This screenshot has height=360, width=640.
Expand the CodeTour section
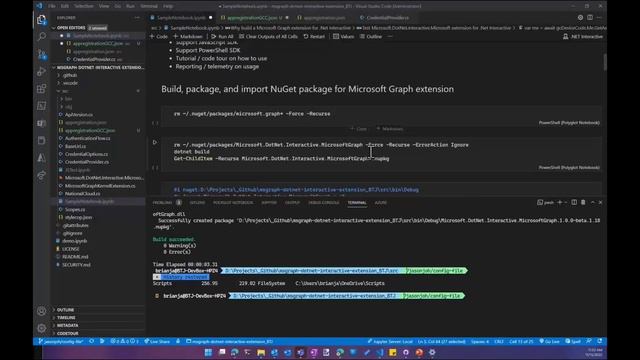pos(68,333)
